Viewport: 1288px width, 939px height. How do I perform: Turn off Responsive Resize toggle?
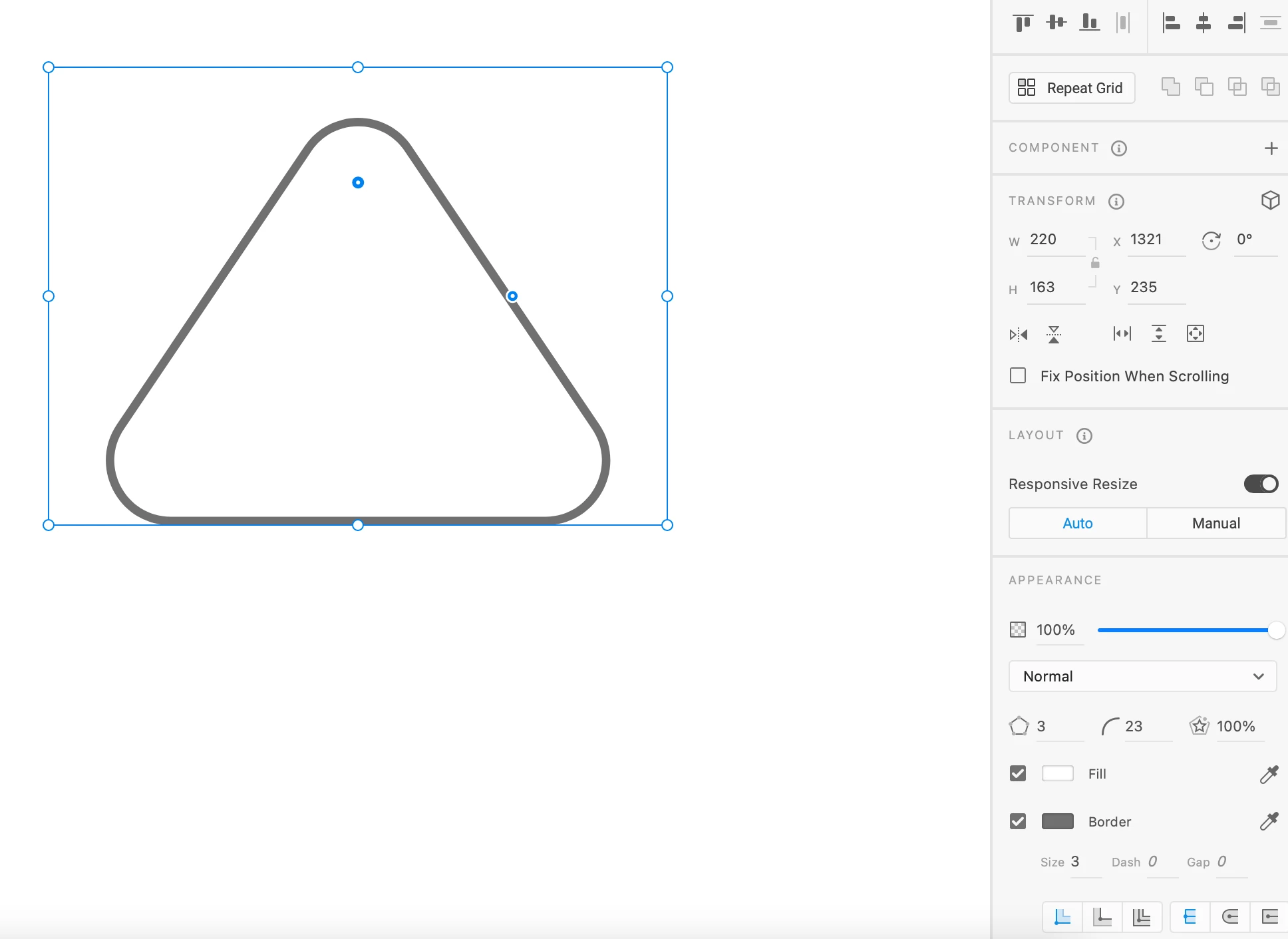pos(1261,484)
